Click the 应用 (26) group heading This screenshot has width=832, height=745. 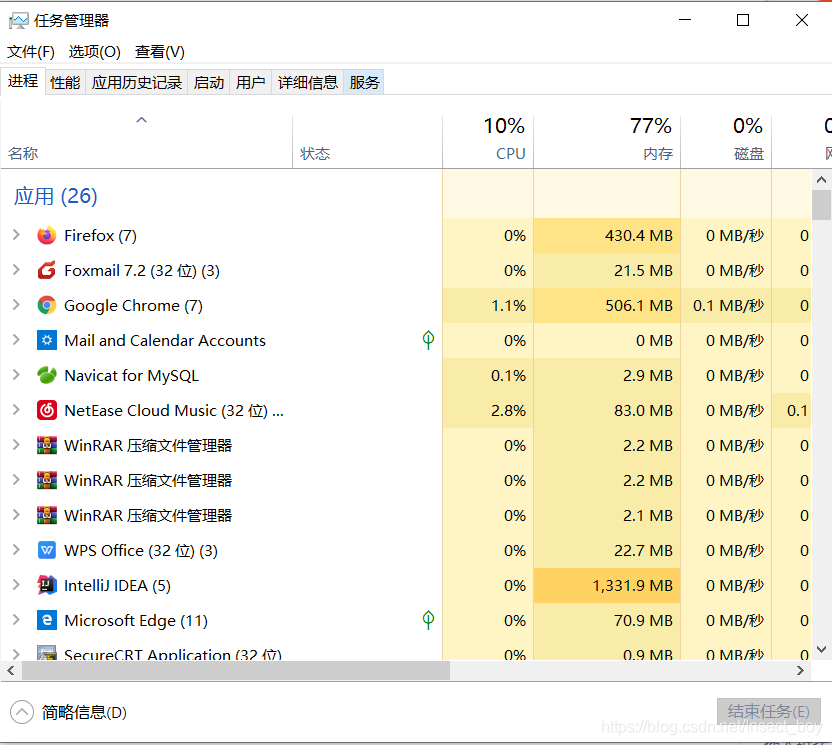pos(55,196)
